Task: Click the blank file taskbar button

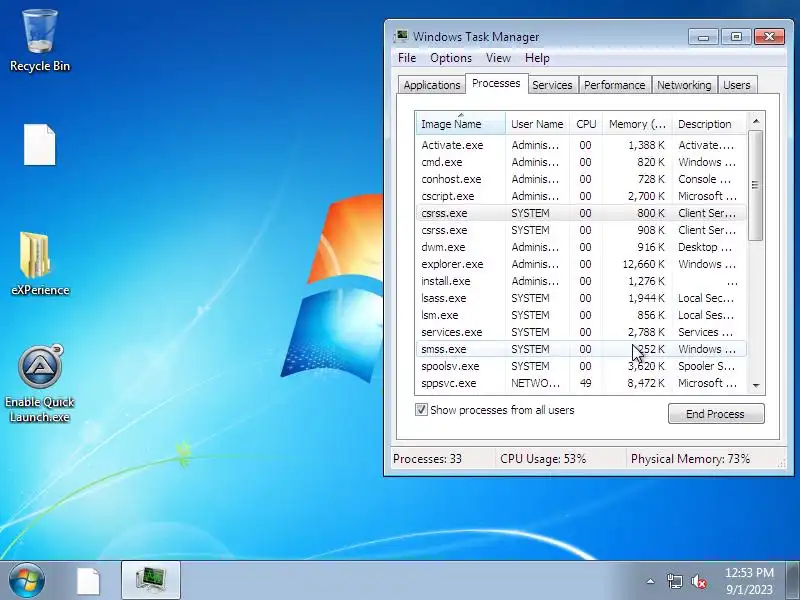Action: [88, 581]
